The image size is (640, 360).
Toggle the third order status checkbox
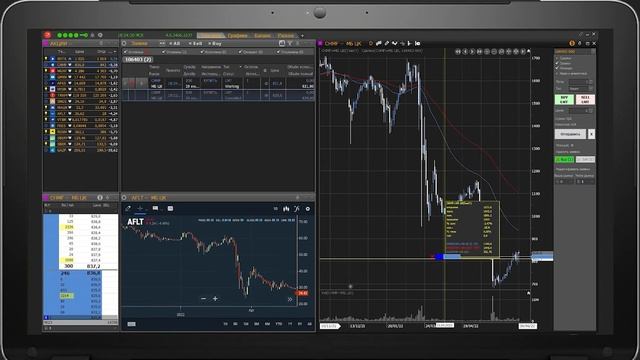202,52
